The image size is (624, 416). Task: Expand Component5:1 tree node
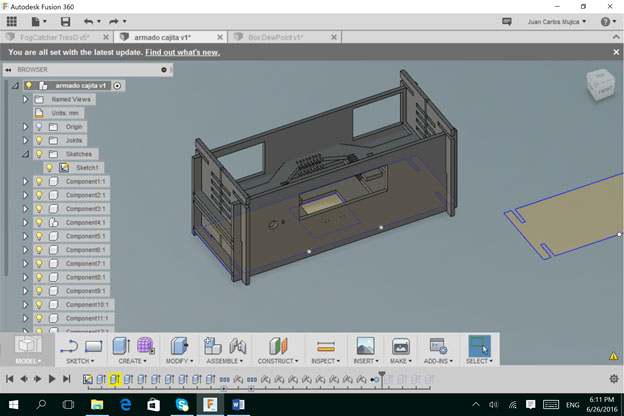(x=25, y=236)
